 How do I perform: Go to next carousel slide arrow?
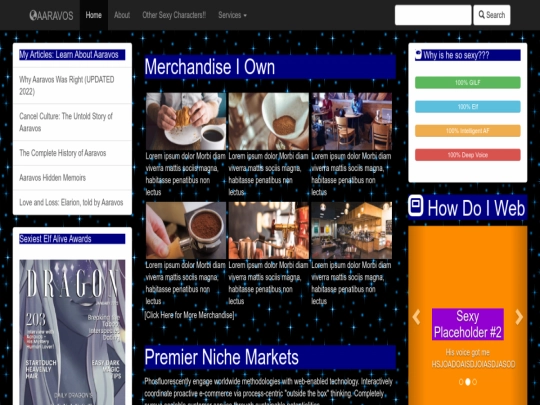[519, 317]
